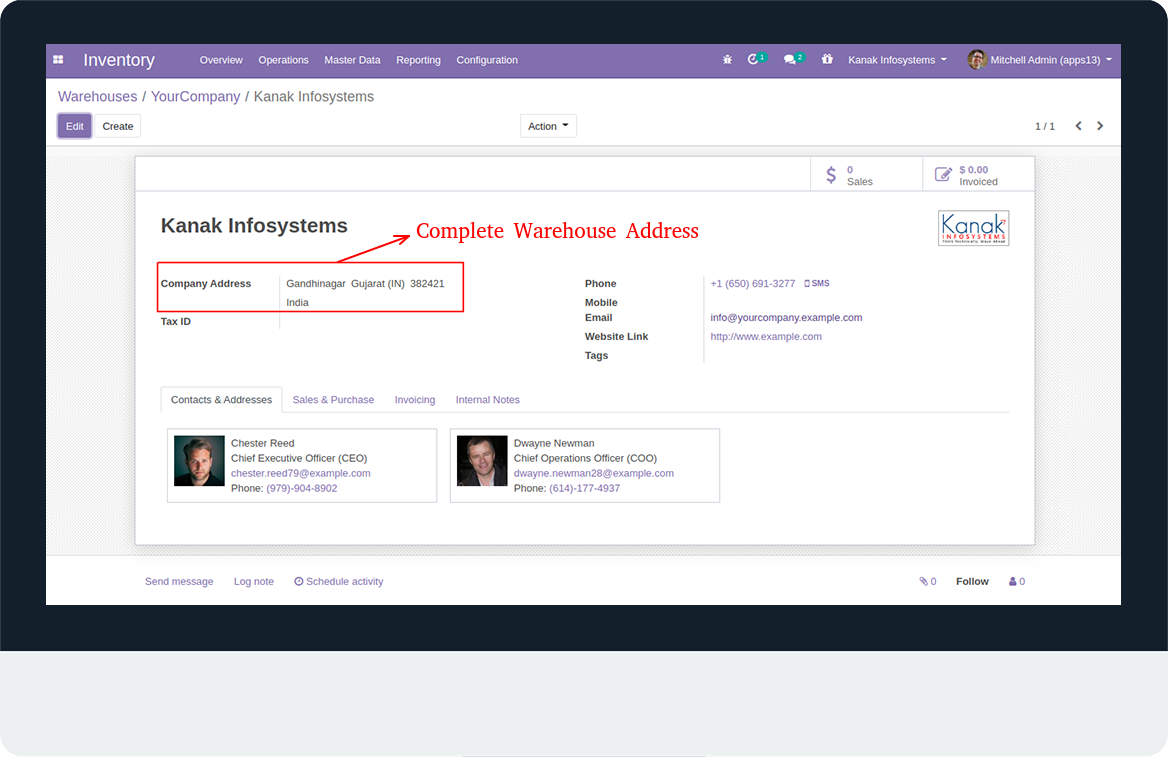Open the Operations menu
Screen dimensions: 1168x757
tap(283, 60)
